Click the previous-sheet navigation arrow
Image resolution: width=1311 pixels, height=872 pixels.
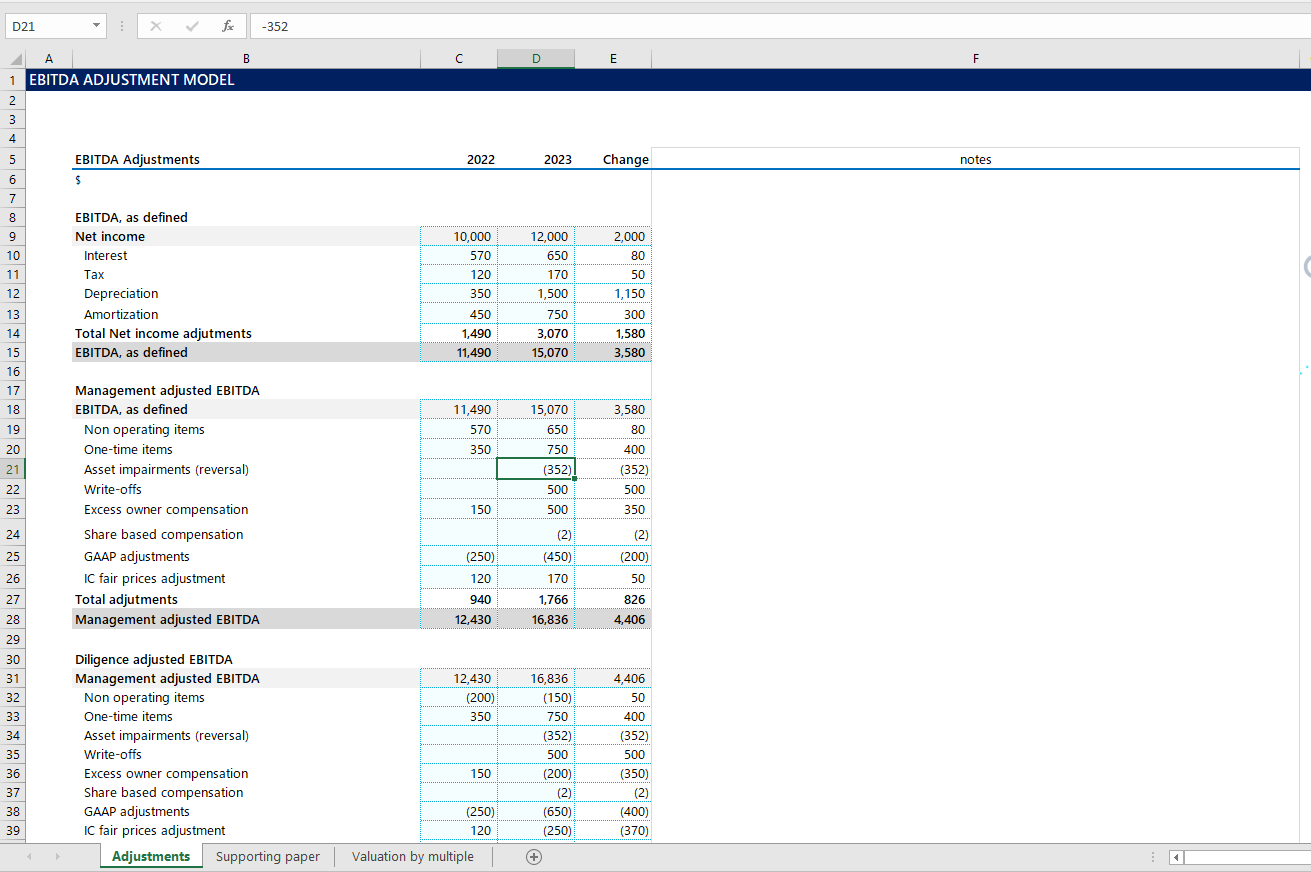point(28,856)
